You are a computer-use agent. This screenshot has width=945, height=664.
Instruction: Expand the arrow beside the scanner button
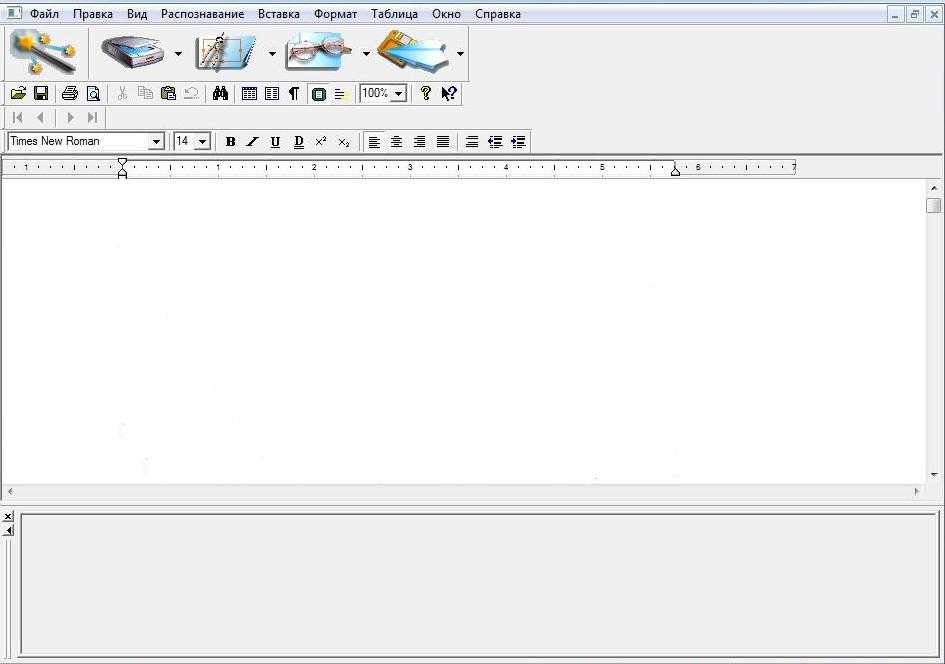178,53
